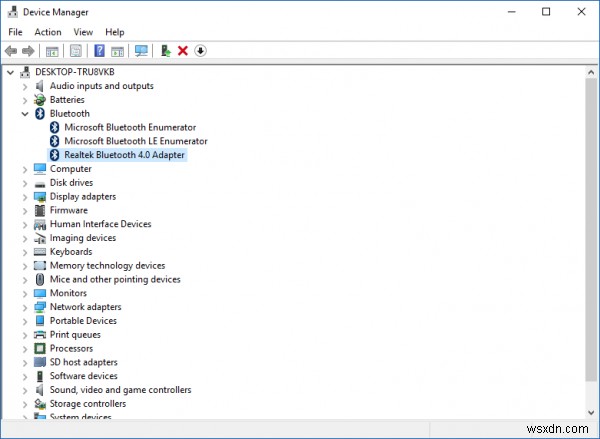Select the Imaging devices label
Viewport: 600px width, 439px height.
click(x=83, y=238)
